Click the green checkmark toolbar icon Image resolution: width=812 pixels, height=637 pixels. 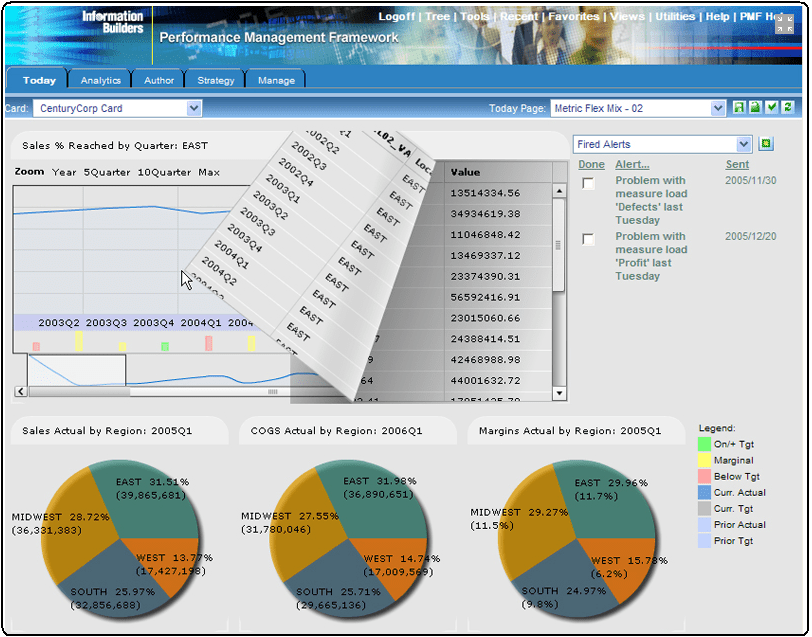771,108
